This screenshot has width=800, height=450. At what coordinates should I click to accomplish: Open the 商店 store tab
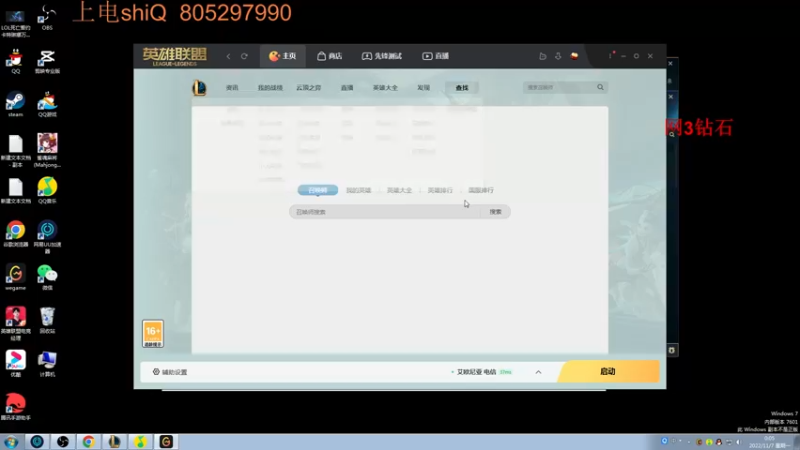pos(330,56)
